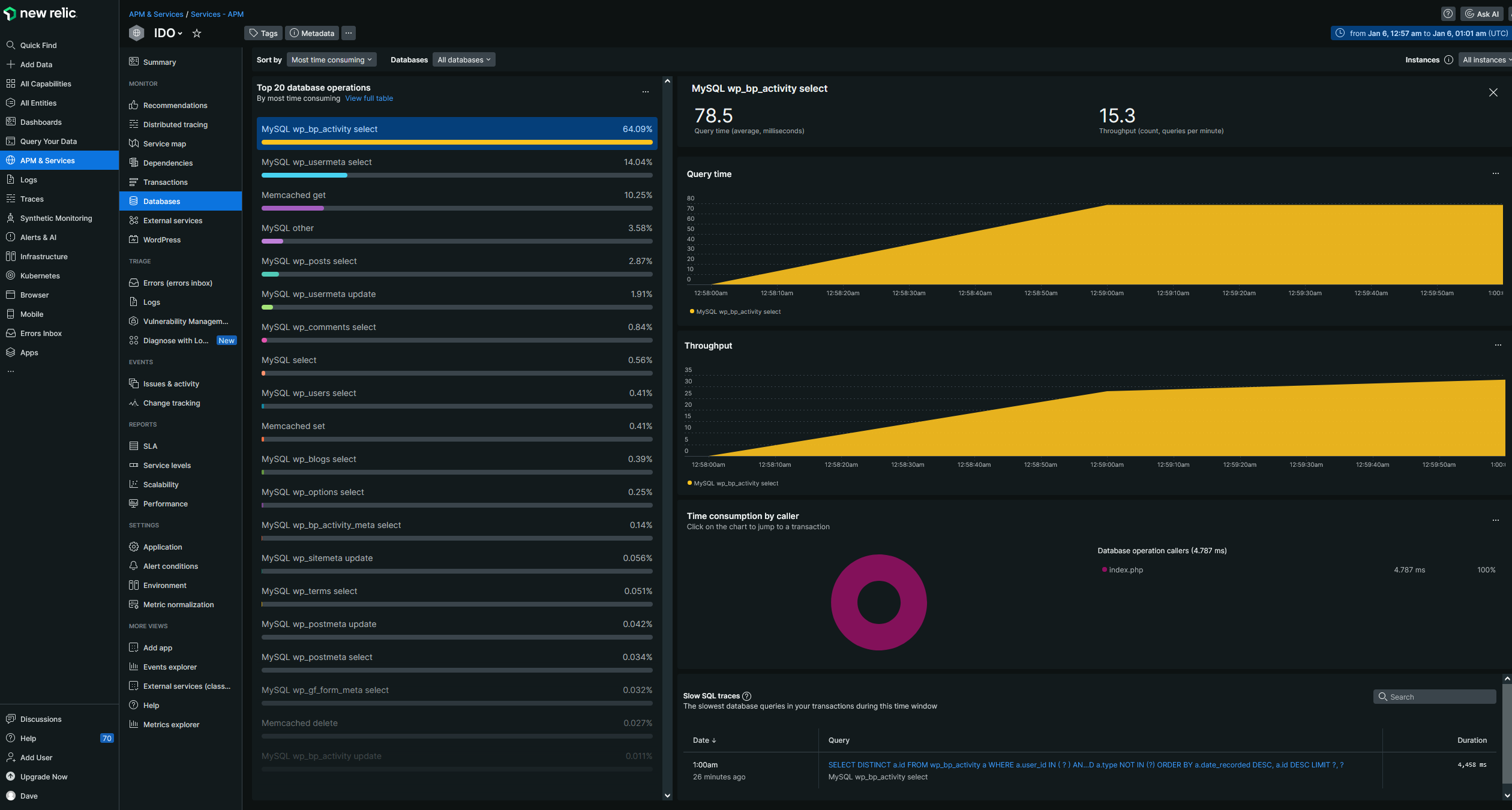Click the Service map icon

(x=134, y=143)
